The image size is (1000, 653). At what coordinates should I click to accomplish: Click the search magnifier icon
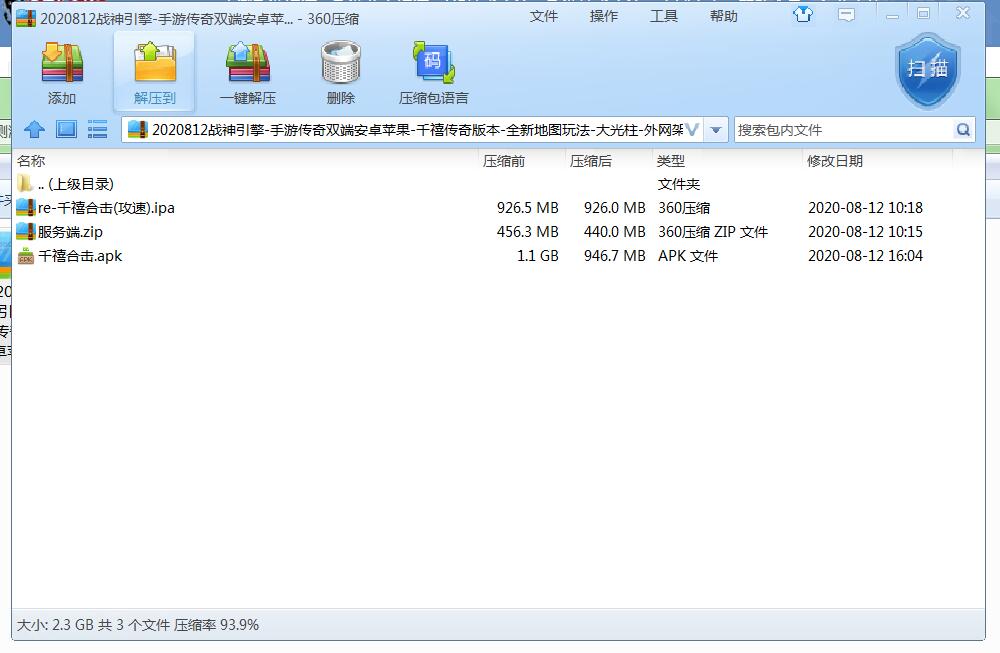[x=962, y=130]
